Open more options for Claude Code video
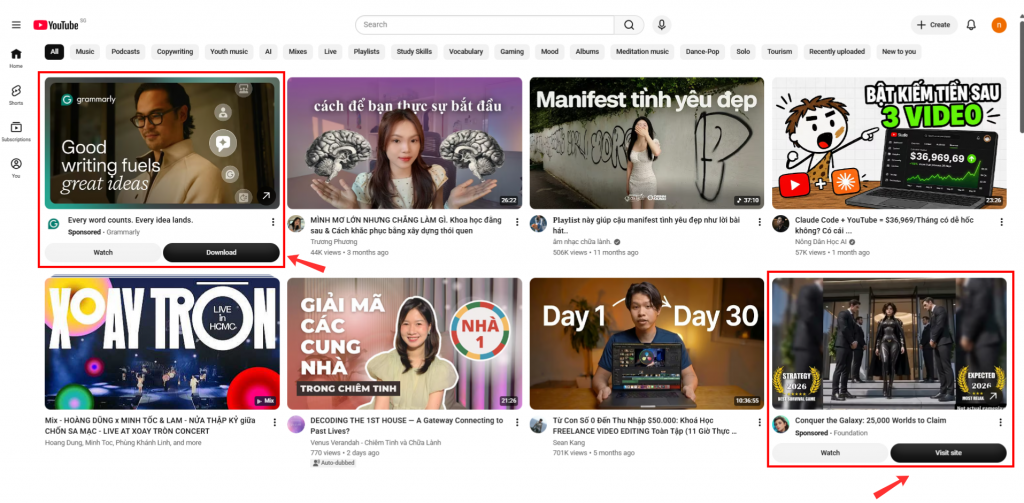 tap(1001, 222)
